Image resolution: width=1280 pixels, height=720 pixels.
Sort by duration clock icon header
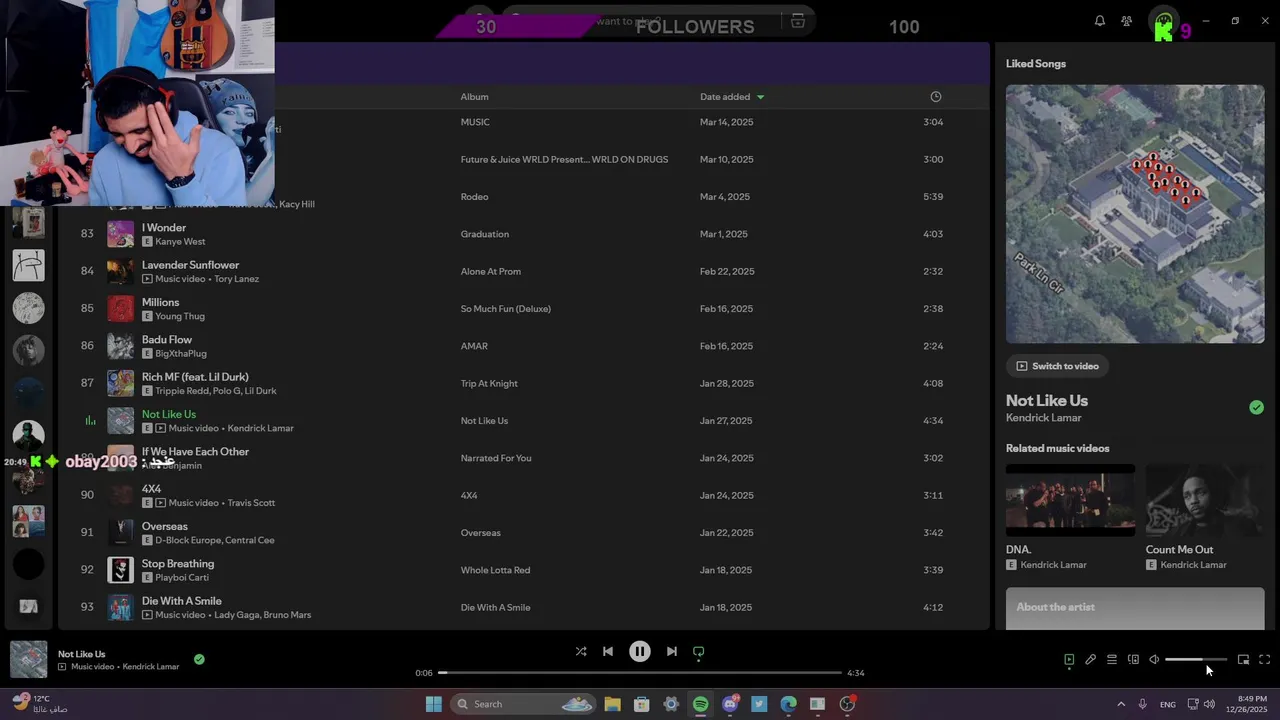point(936,97)
